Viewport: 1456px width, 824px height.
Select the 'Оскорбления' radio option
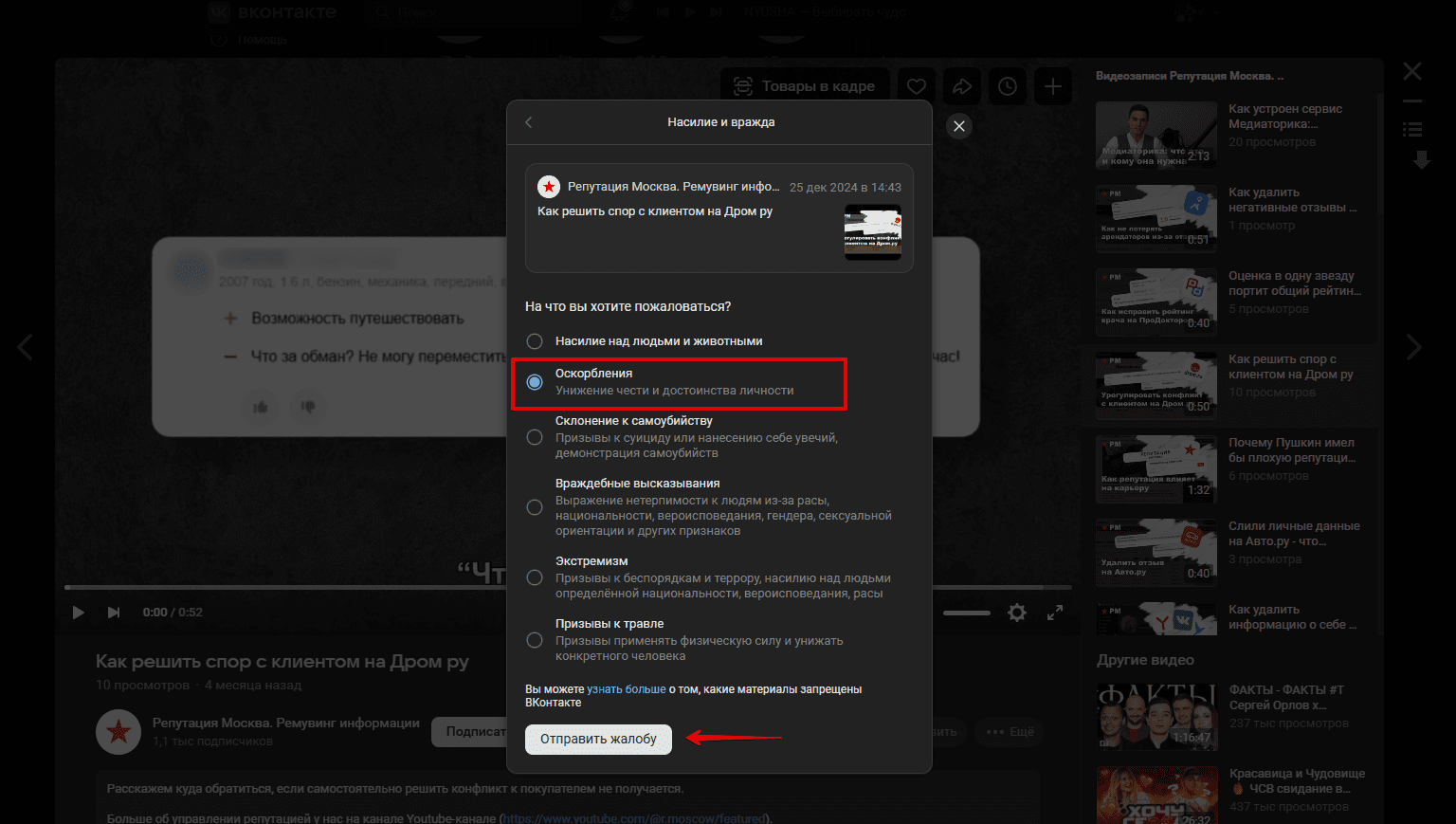point(535,382)
